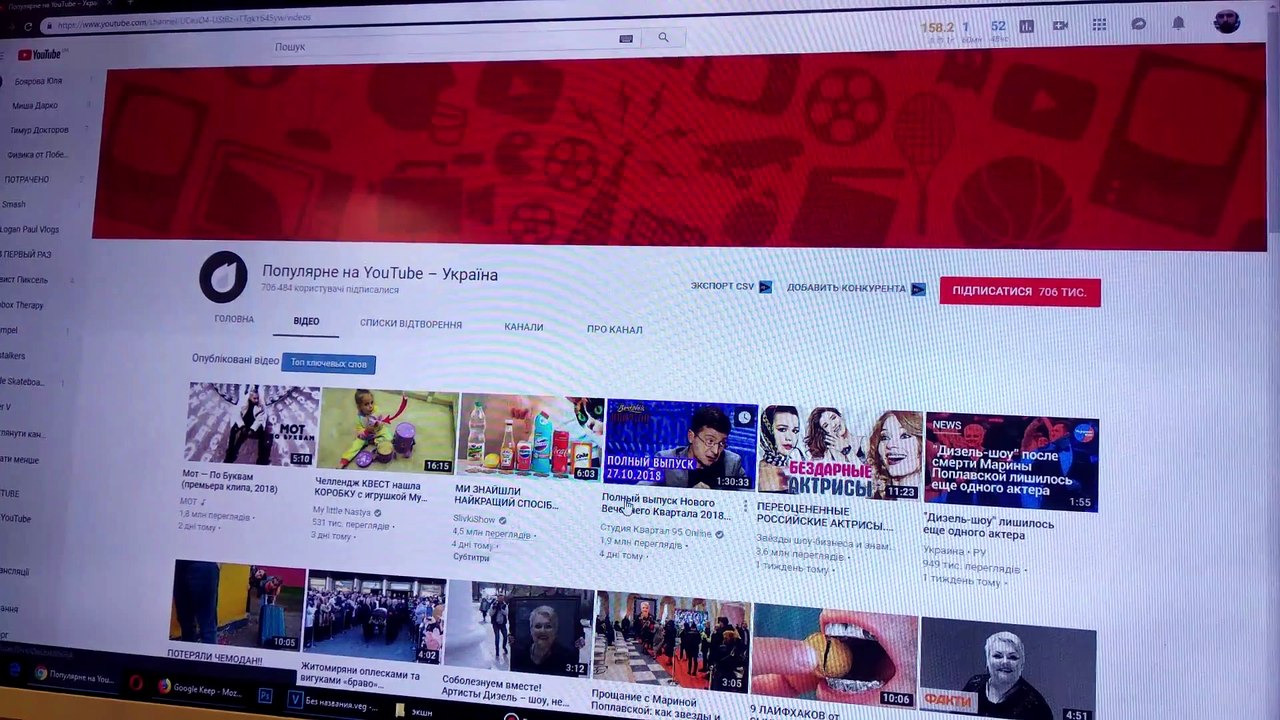Open the analytics bar chart icon in header

[1026, 26]
